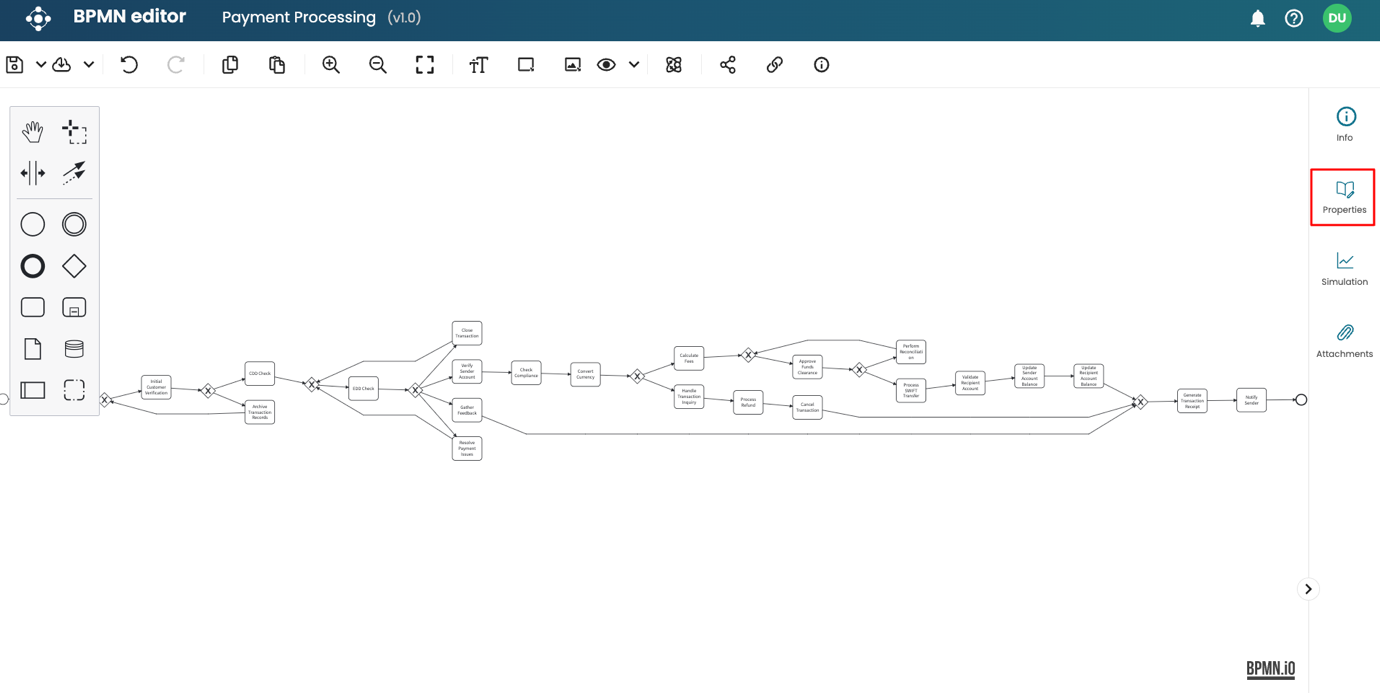The image size is (1380, 693).
Task: Select the lasso selection tool
Action: (74, 131)
